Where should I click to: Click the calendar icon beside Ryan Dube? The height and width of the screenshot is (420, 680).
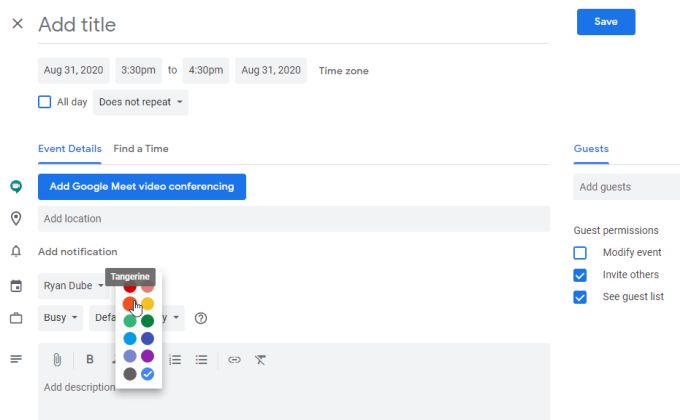tap(16, 286)
